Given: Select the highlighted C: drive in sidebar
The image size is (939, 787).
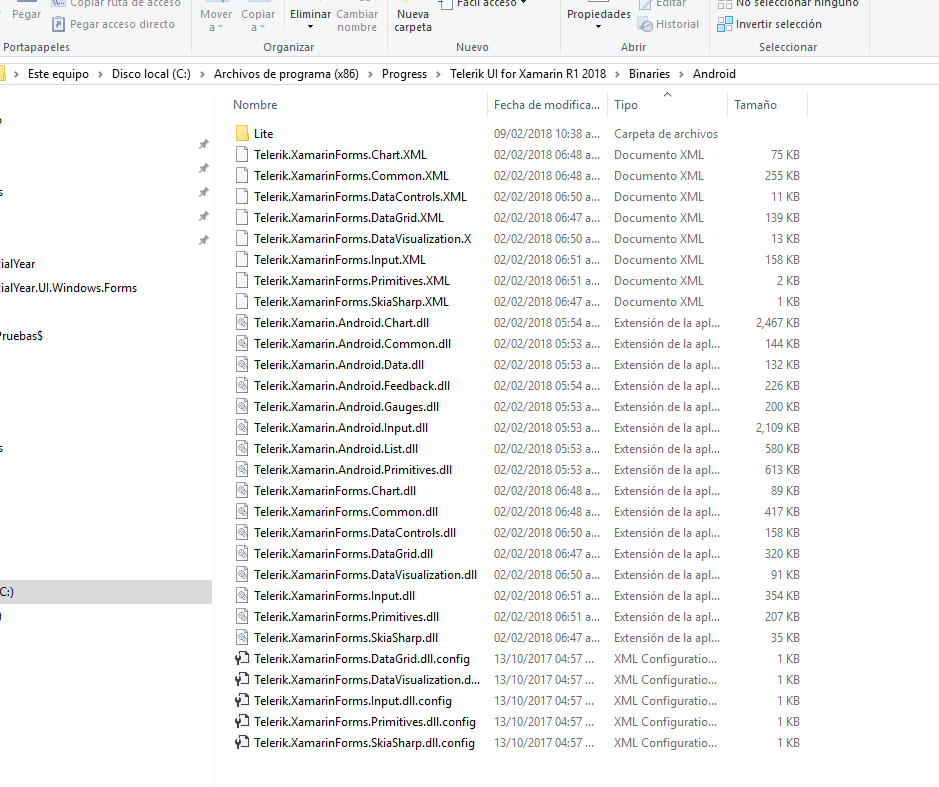Looking at the screenshot, I should click(106, 592).
